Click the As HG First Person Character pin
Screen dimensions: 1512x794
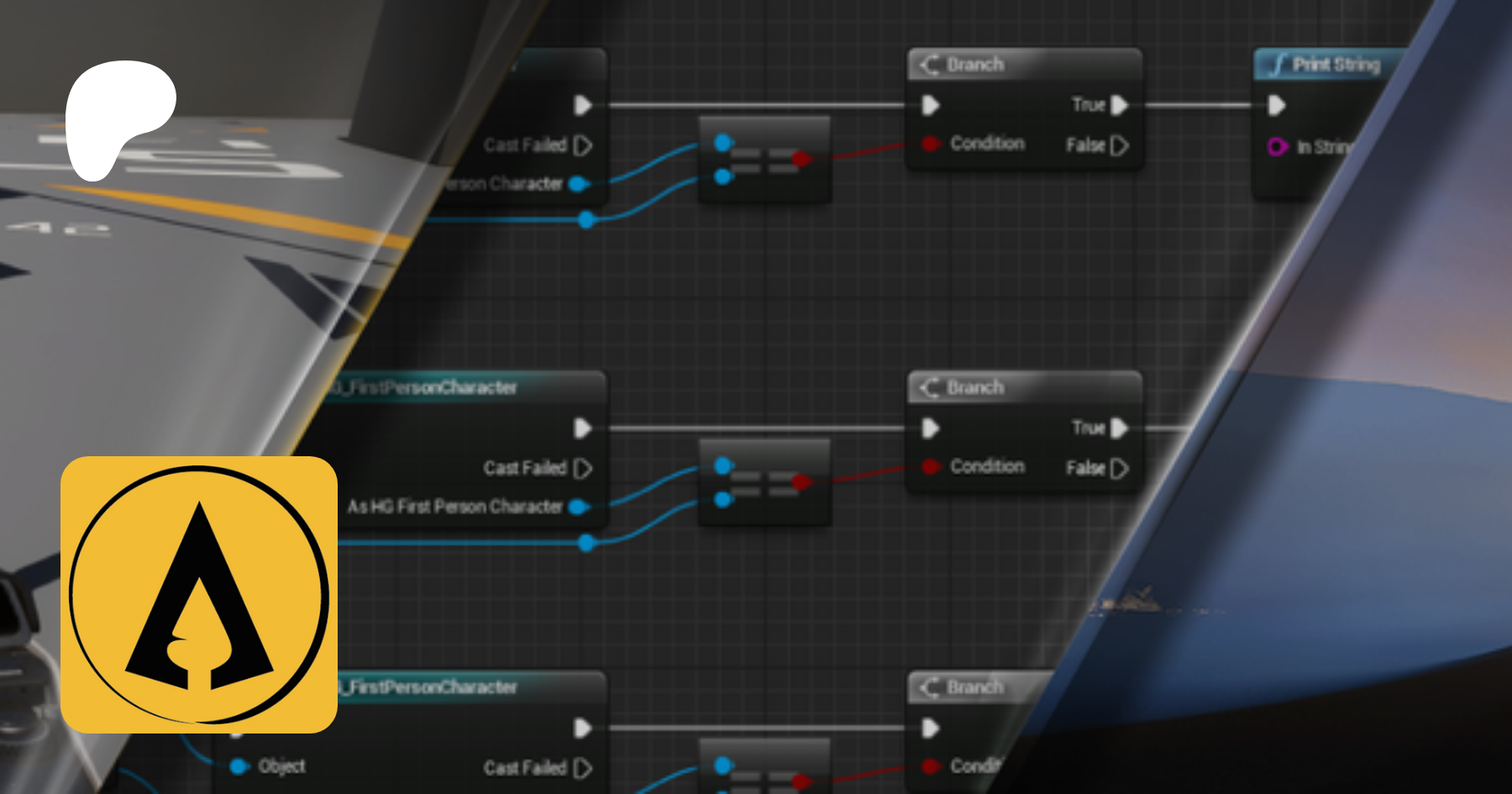coord(578,507)
